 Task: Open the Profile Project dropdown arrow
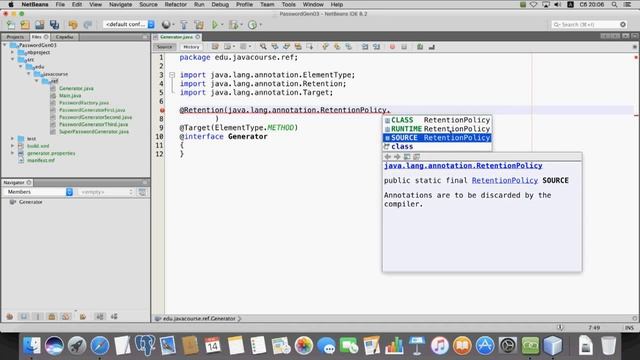pos(260,24)
